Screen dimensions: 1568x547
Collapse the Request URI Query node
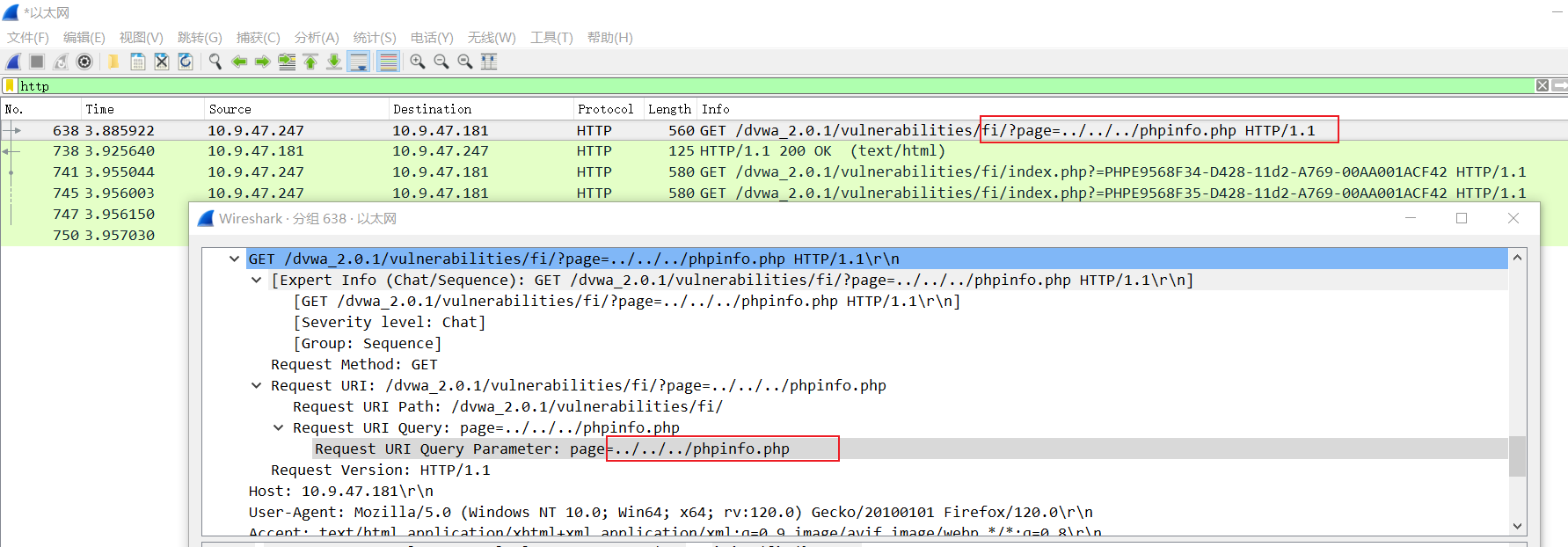(x=278, y=427)
